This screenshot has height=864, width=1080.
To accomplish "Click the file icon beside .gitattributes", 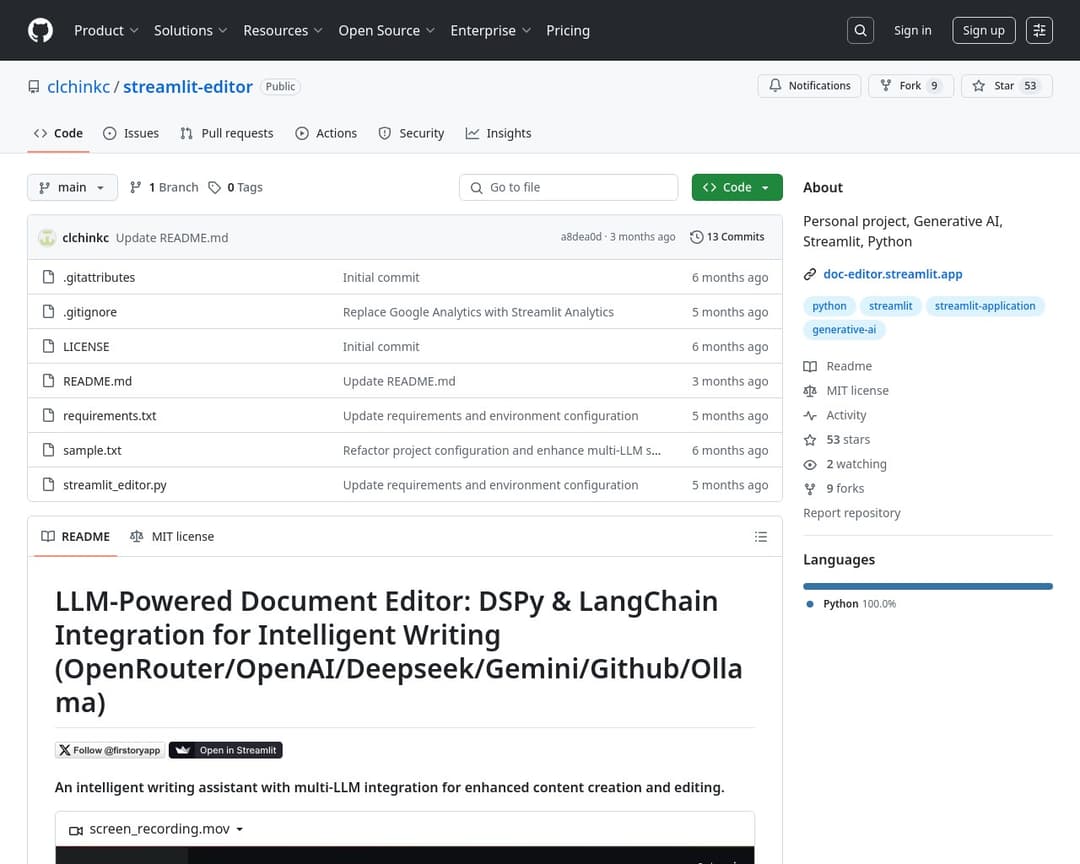I will click(x=48, y=277).
